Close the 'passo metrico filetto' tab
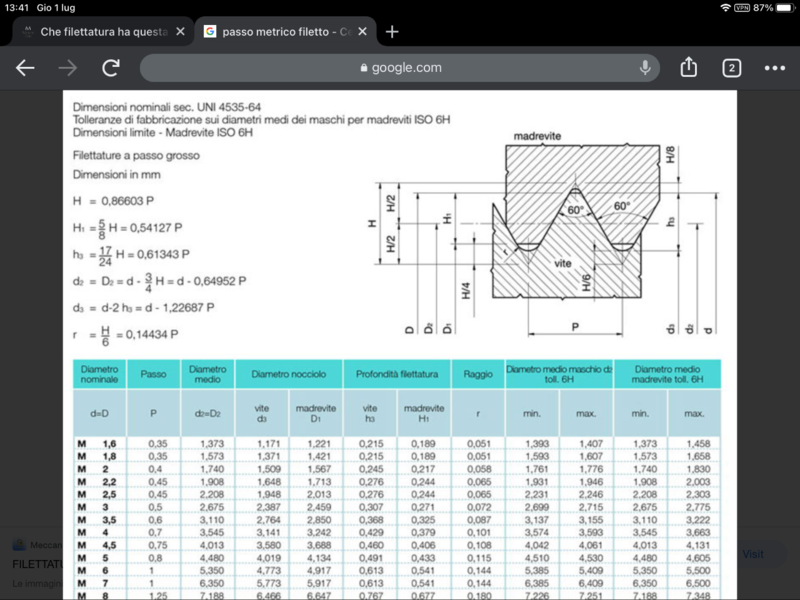This screenshot has width=800, height=600. 363,31
